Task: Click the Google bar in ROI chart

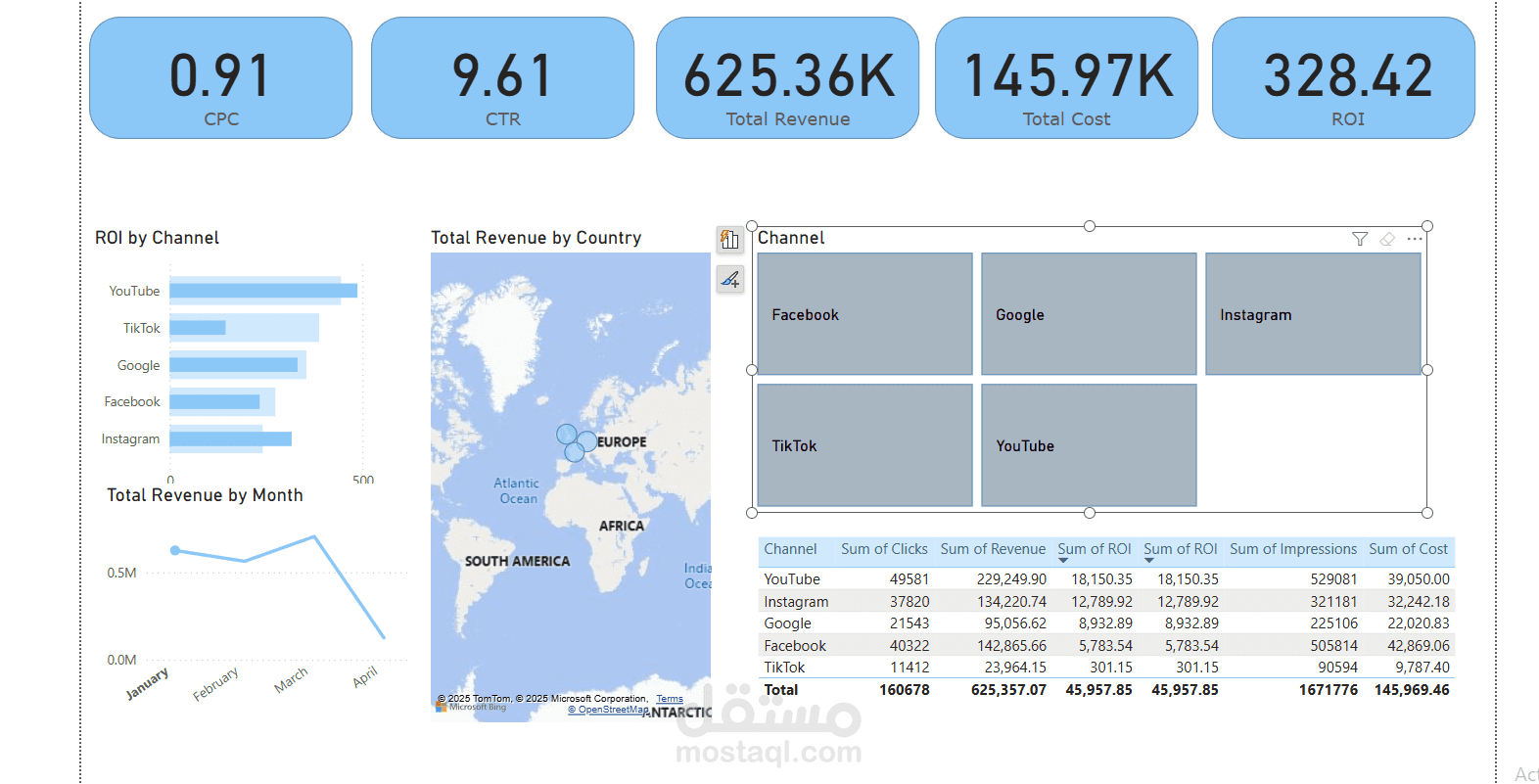Action: click(234, 365)
